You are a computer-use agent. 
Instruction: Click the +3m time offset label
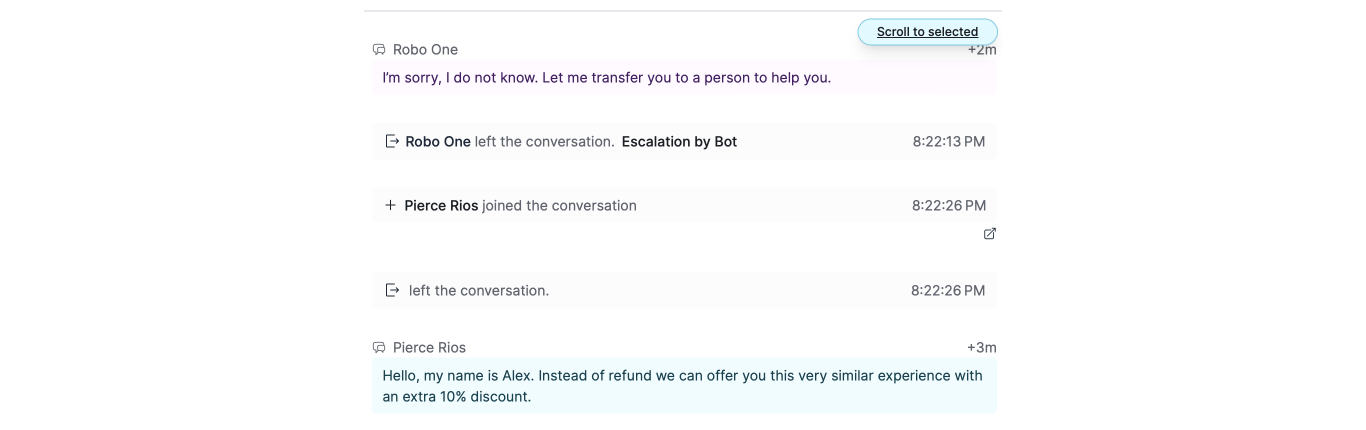pyautogui.click(x=982, y=348)
